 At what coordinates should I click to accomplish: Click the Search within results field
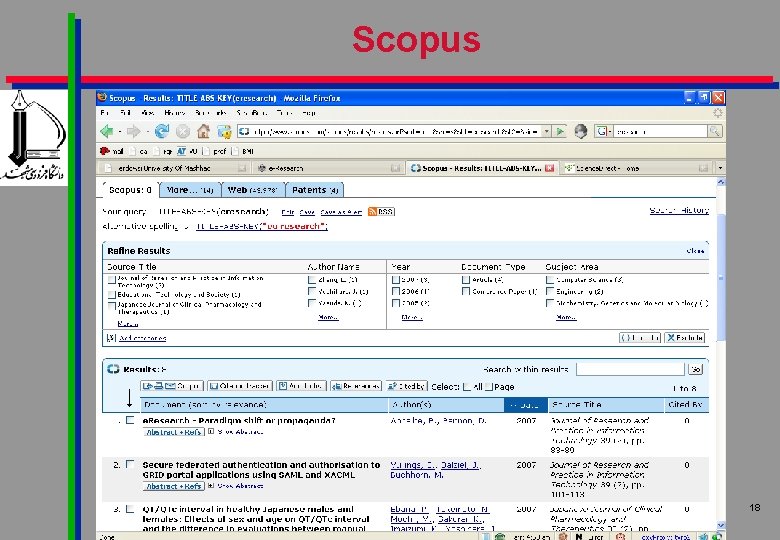630,369
